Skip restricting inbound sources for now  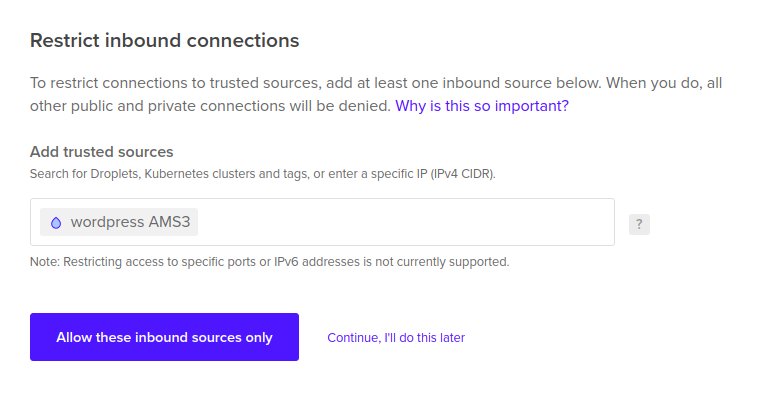coord(396,337)
